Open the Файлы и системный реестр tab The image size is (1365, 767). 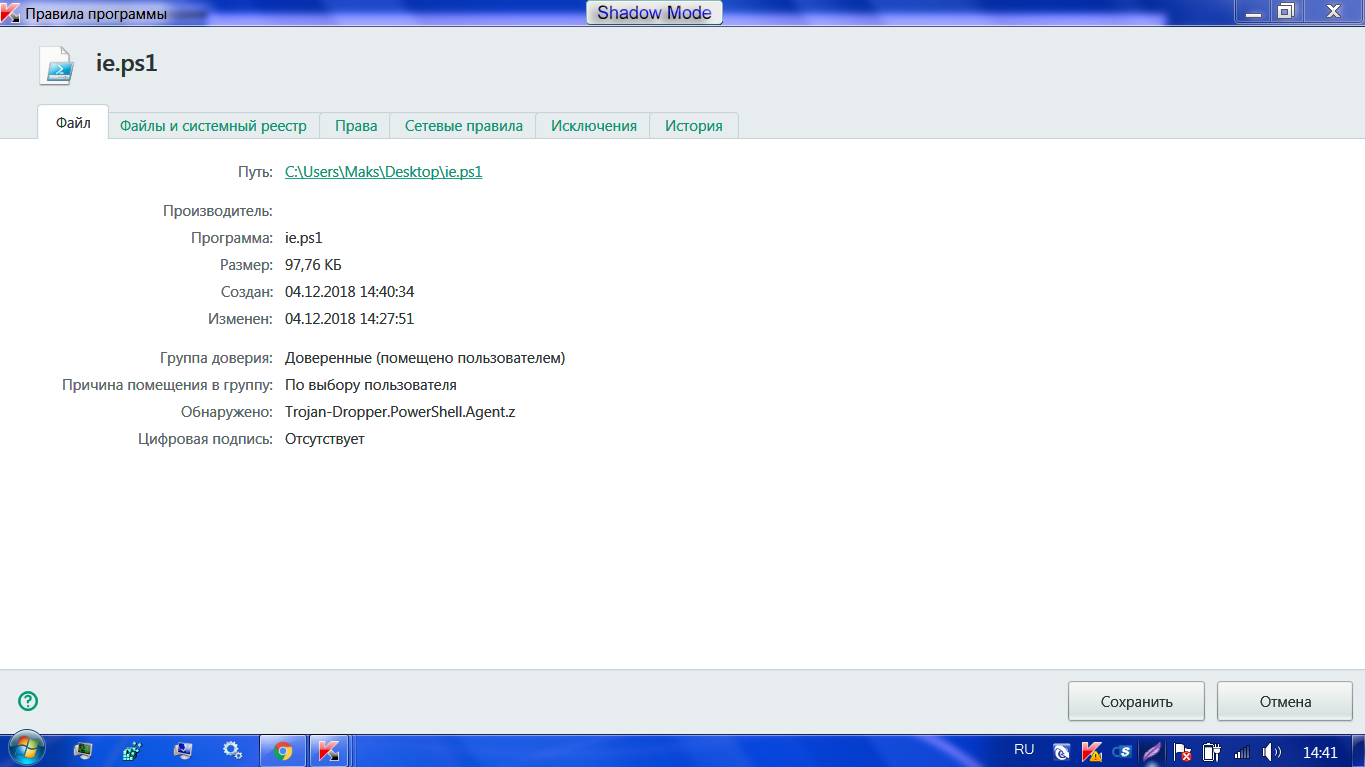(213, 126)
